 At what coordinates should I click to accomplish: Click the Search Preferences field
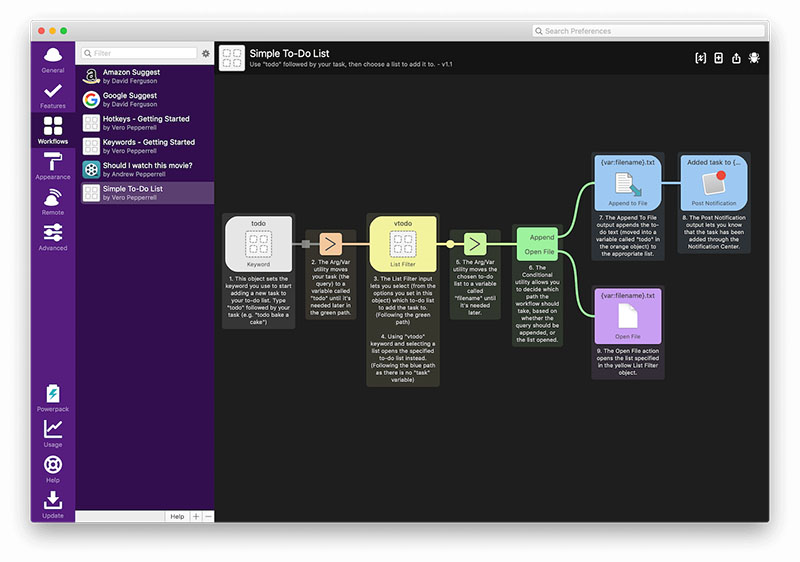coord(648,31)
